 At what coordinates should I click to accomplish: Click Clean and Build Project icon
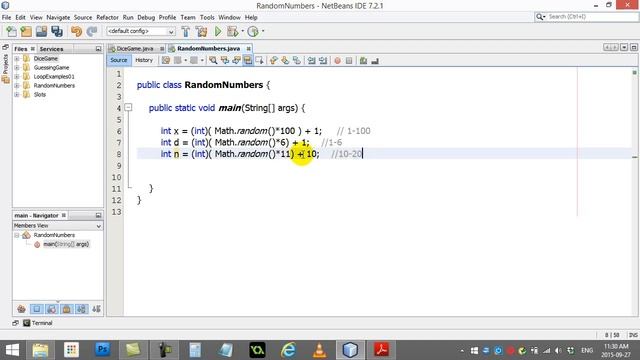pos(201,31)
